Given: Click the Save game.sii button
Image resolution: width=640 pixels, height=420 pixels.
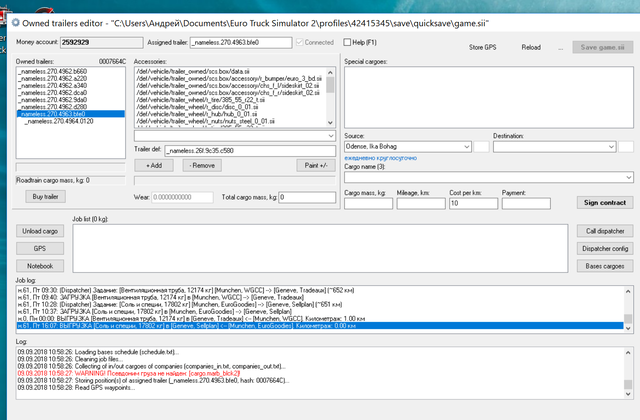Looking at the screenshot, I should (602, 47).
